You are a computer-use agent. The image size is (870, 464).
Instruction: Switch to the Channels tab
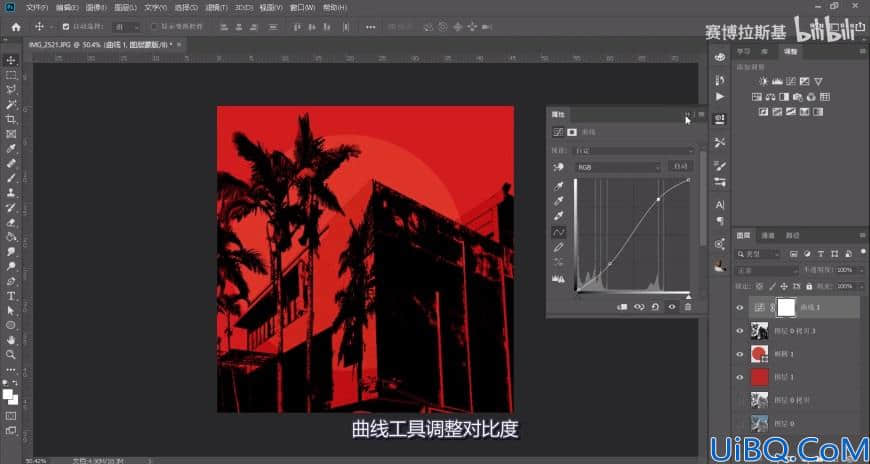(767, 235)
